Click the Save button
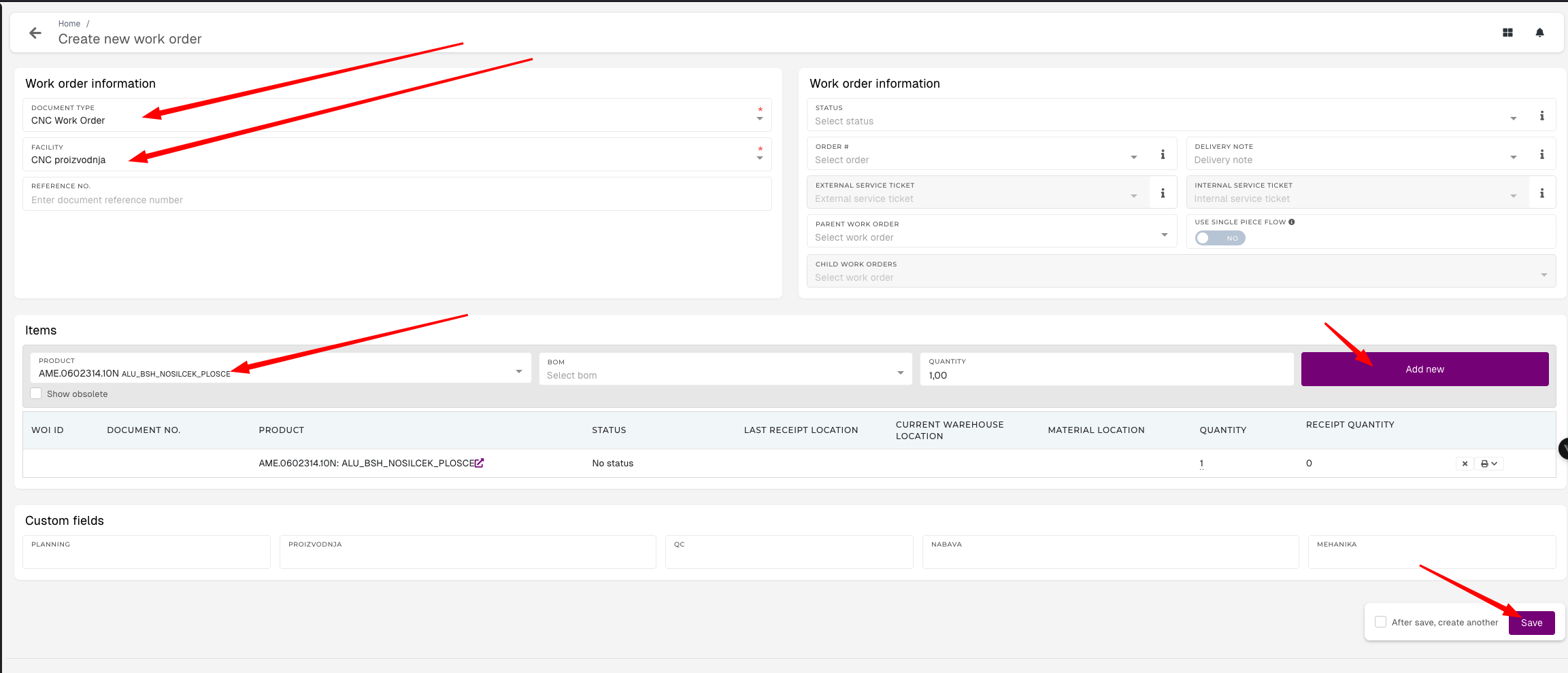Screen dimensions: 1568x673 point(1532,623)
